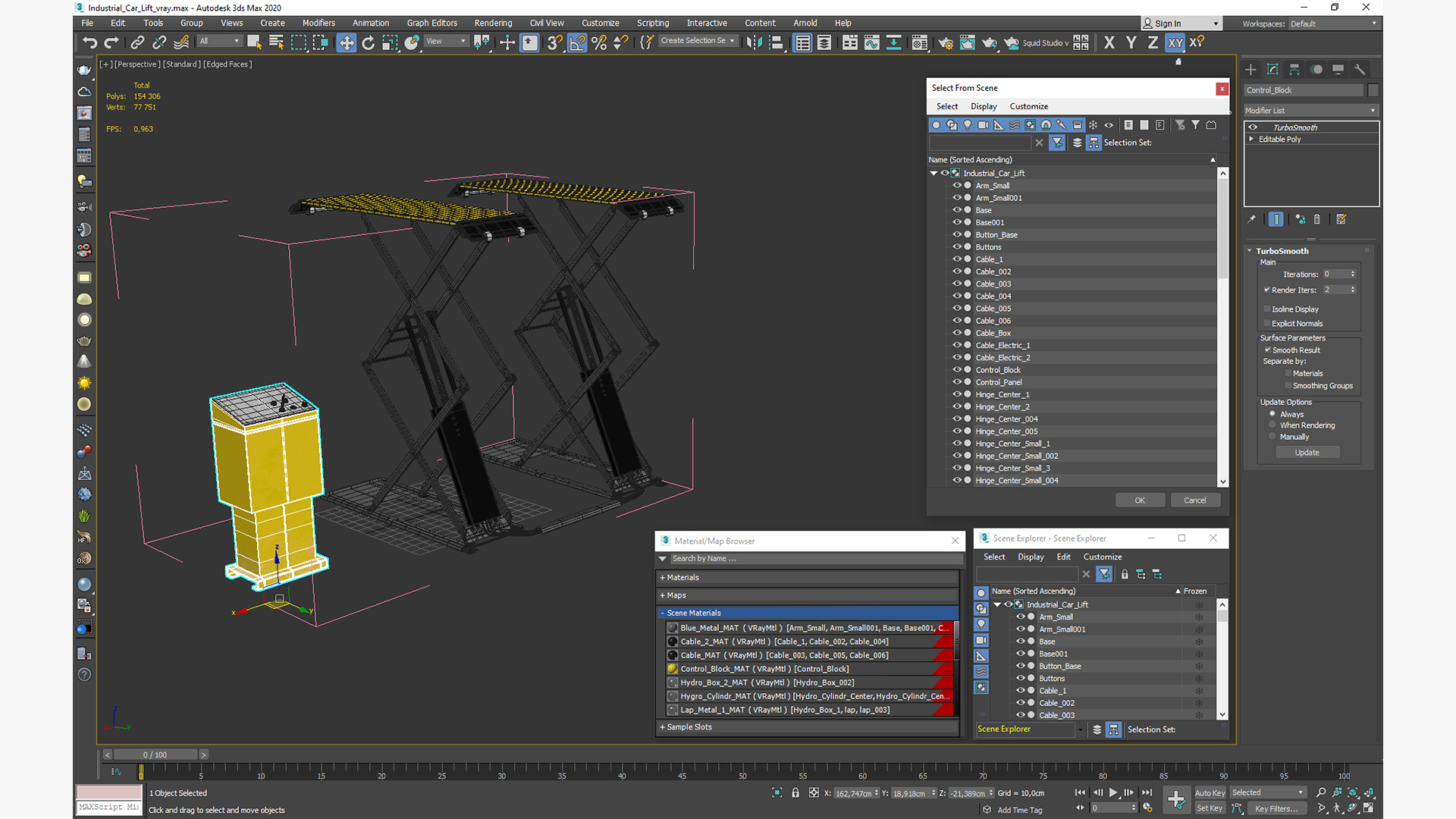Image resolution: width=1456 pixels, height=819 pixels.
Task: Hide Control_Block in Select From Scene list
Action: 957,369
